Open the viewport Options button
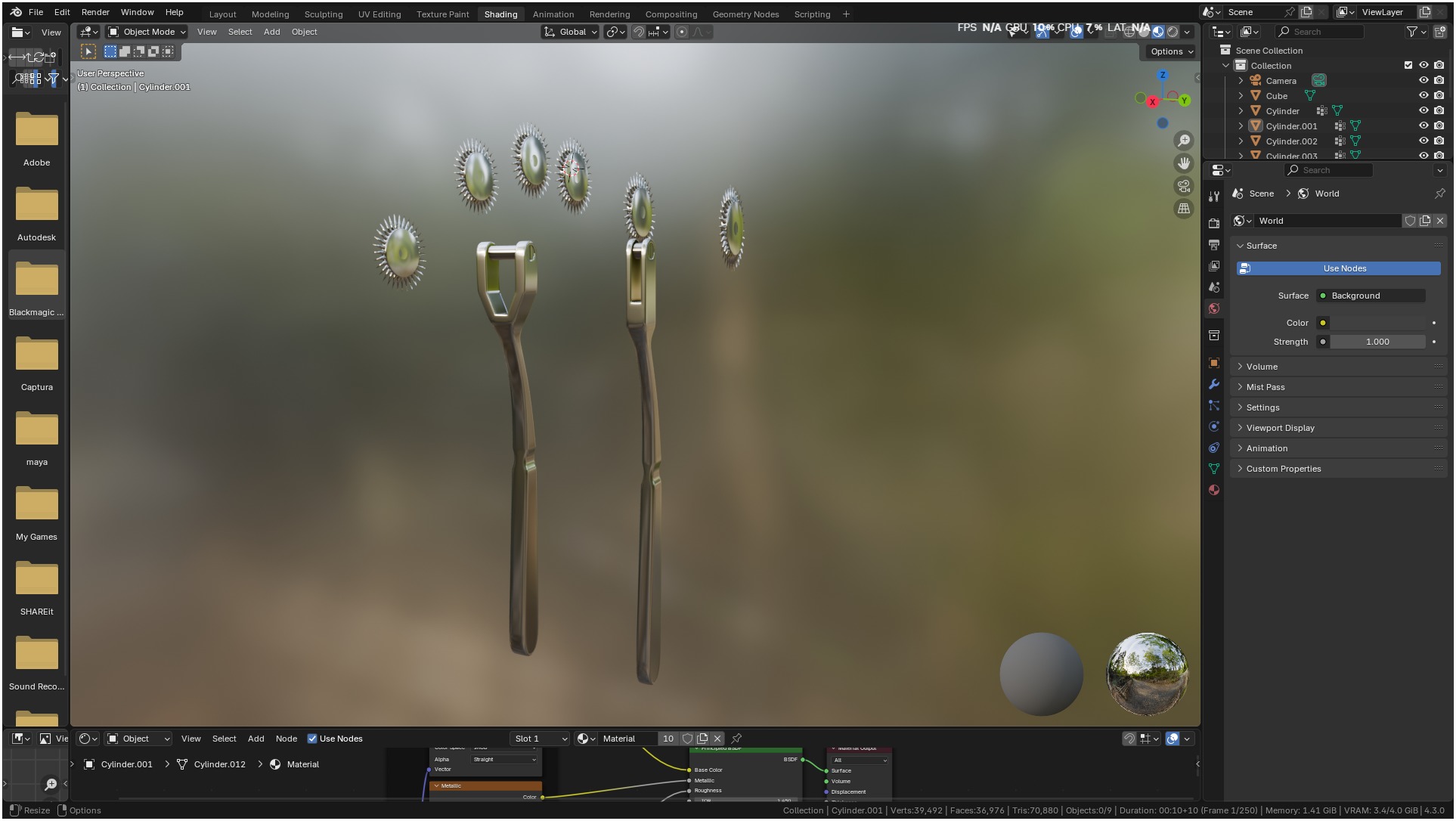 [x=1171, y=51]
